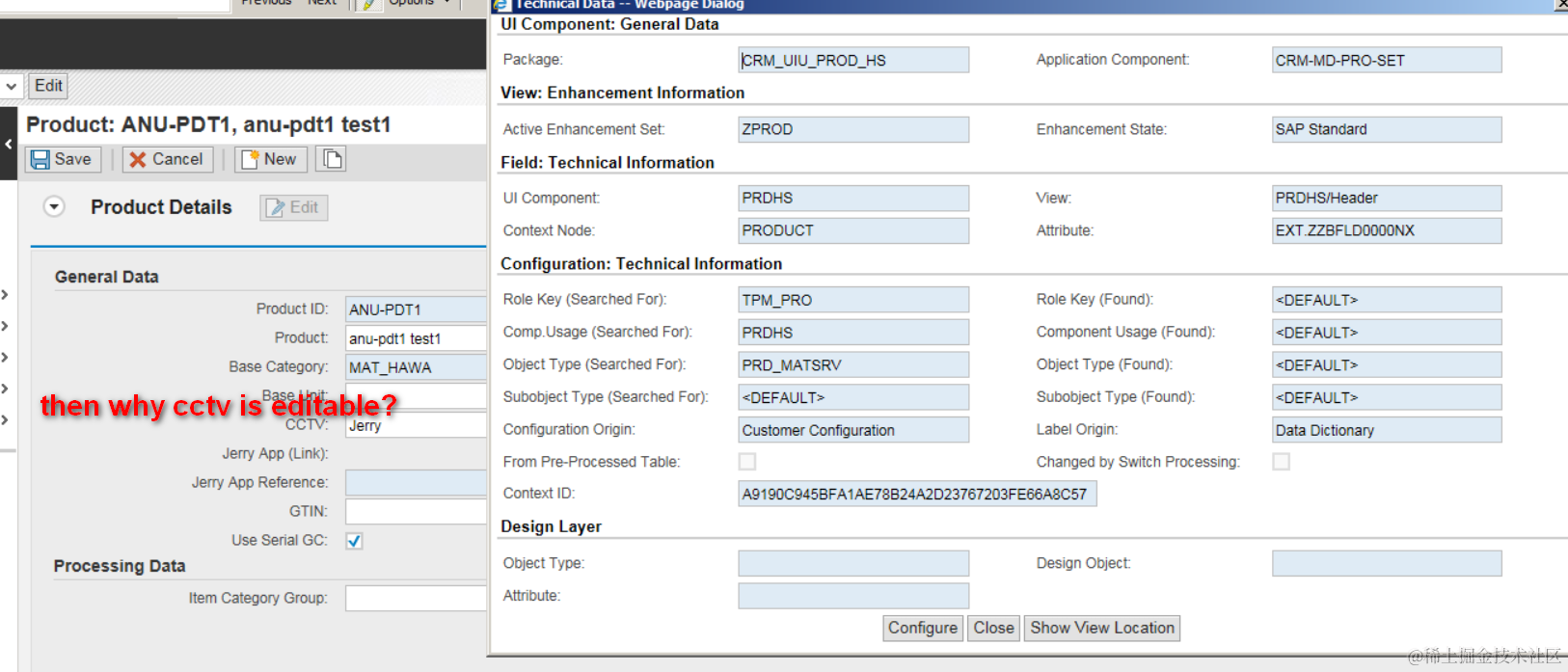Screen dimensions: 1568x672
Task: Click the Product field anu-pdt1 test1
Action: tap(416, 338)
